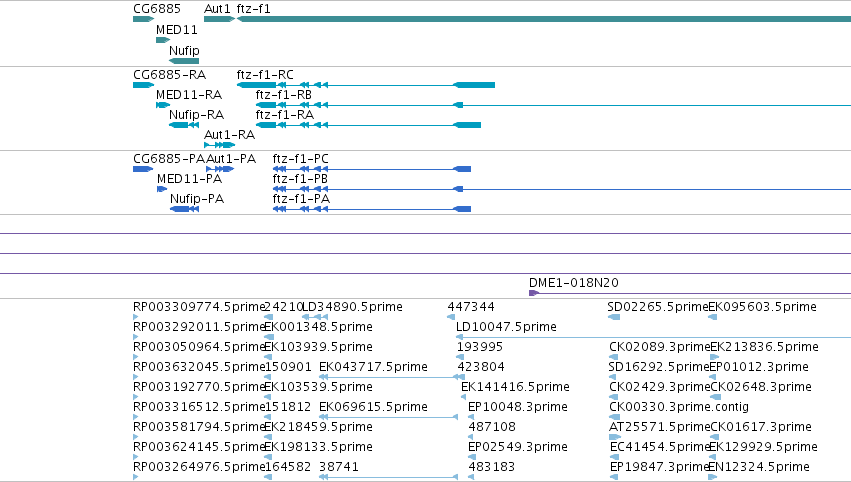Select the 483183 feature label
Viewport: 851px width, 482px height.
492,467
